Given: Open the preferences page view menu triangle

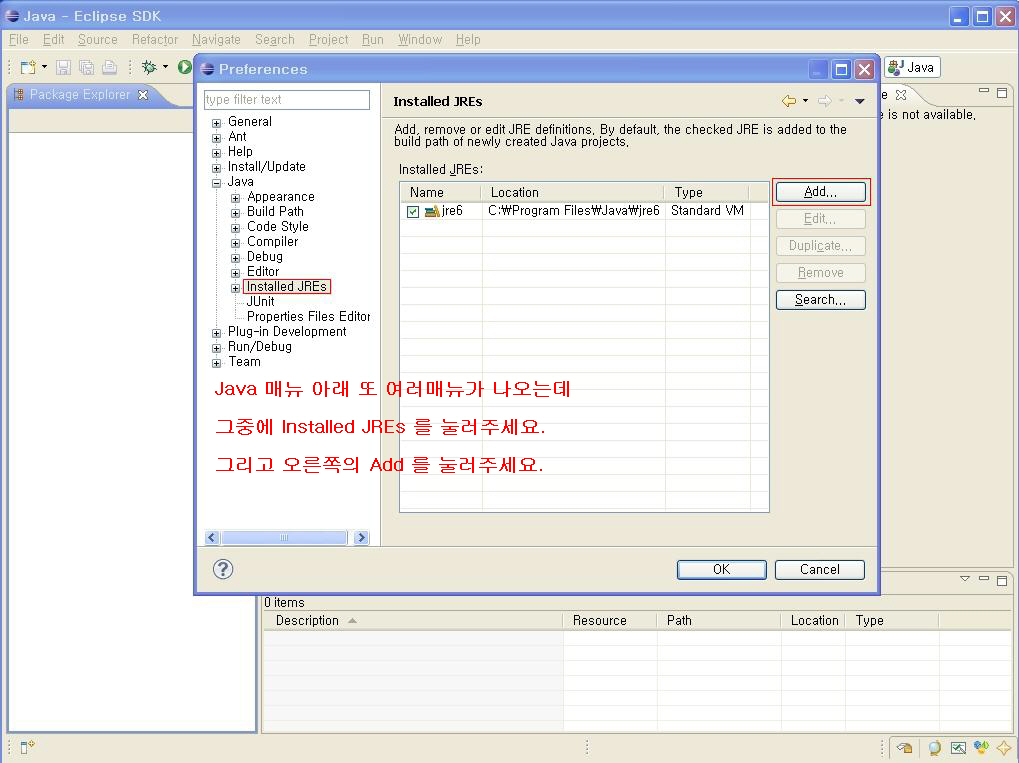Looking at the screenshot, I should click(859, 101).
